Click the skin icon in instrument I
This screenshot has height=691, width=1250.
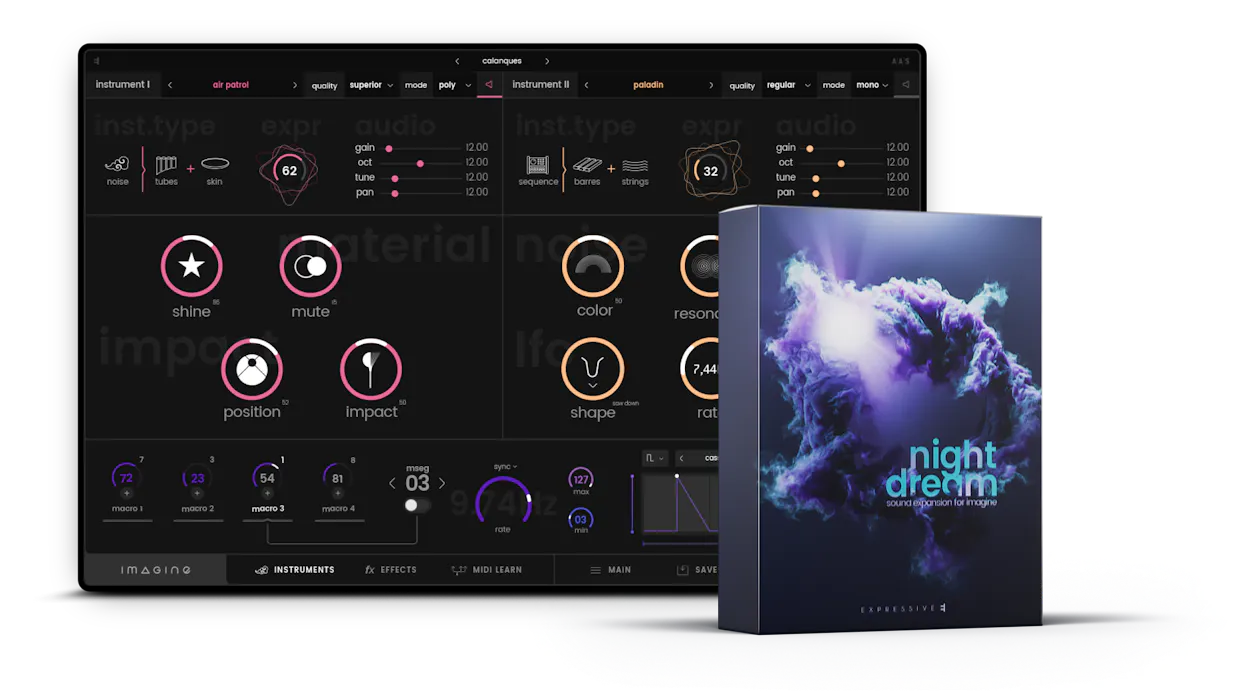click(214, 163)
